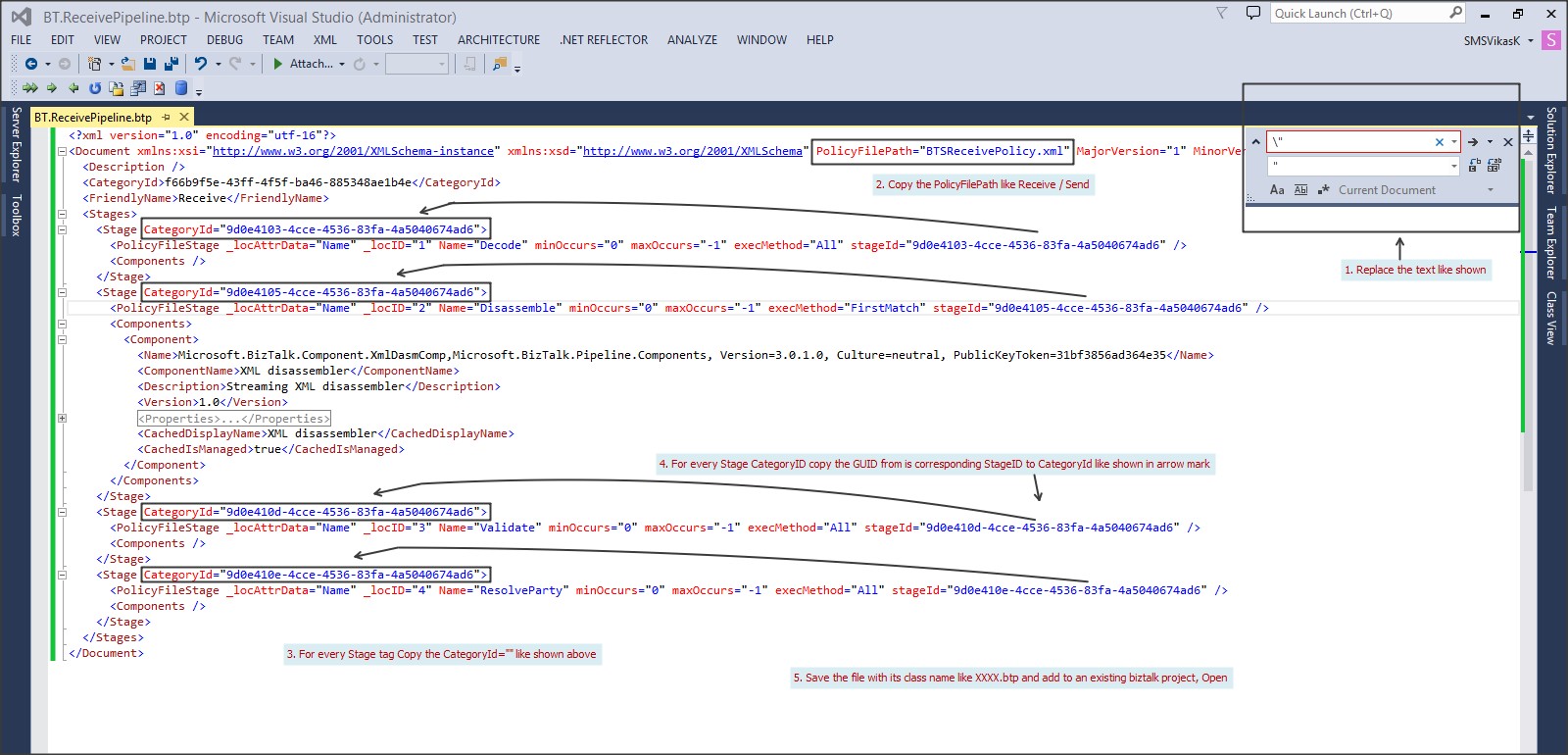Click the green left arrow icon
Viewport: 1568px width, 755px height.
(x=73, y=88)
